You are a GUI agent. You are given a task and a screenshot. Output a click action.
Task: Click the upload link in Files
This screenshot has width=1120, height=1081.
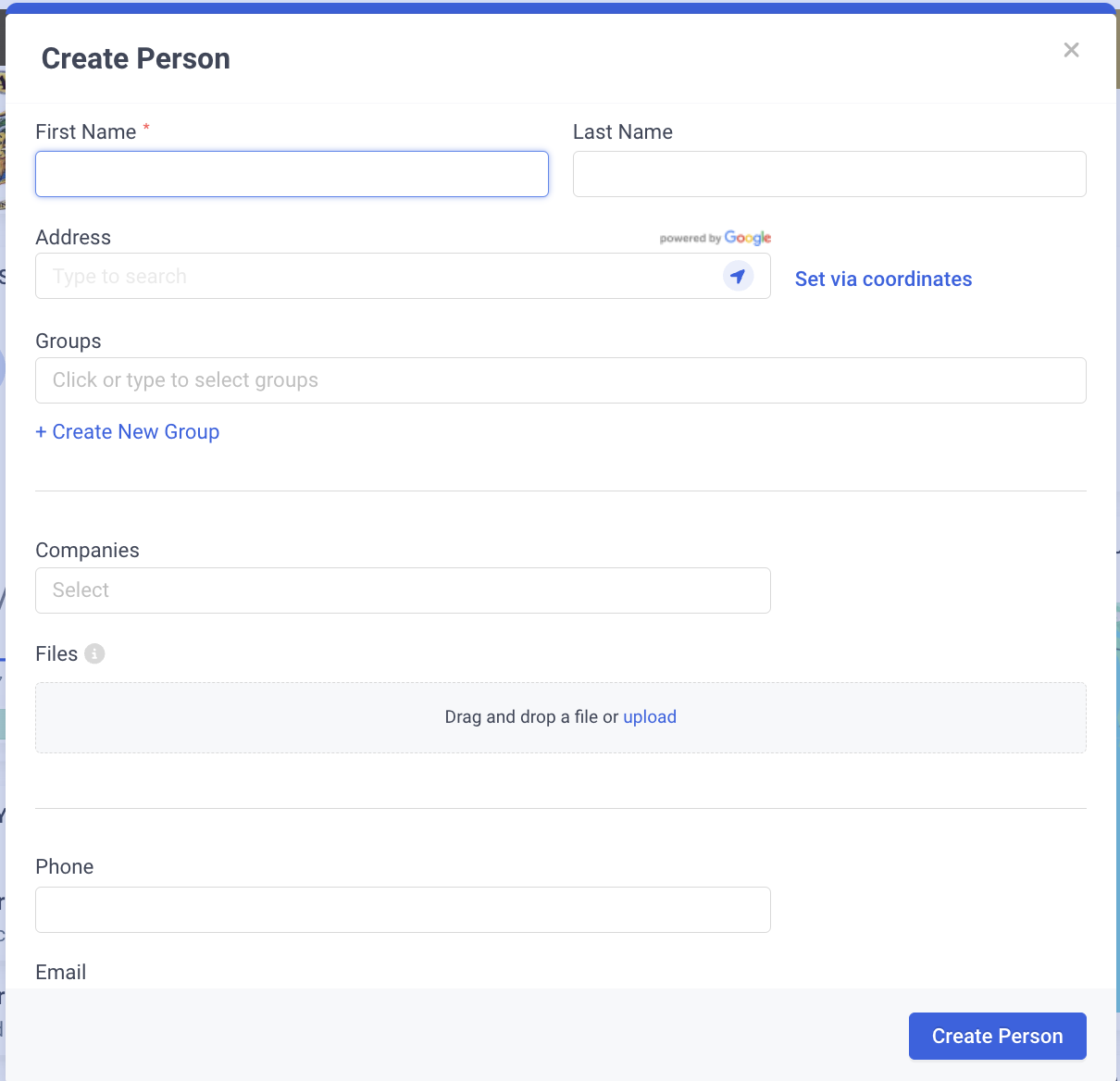[650, 717]
